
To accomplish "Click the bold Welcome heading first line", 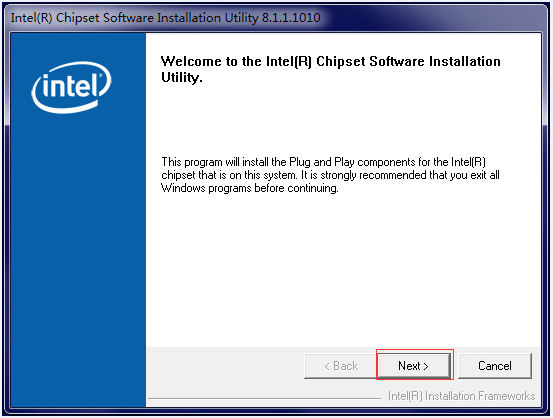I will 330,61.
